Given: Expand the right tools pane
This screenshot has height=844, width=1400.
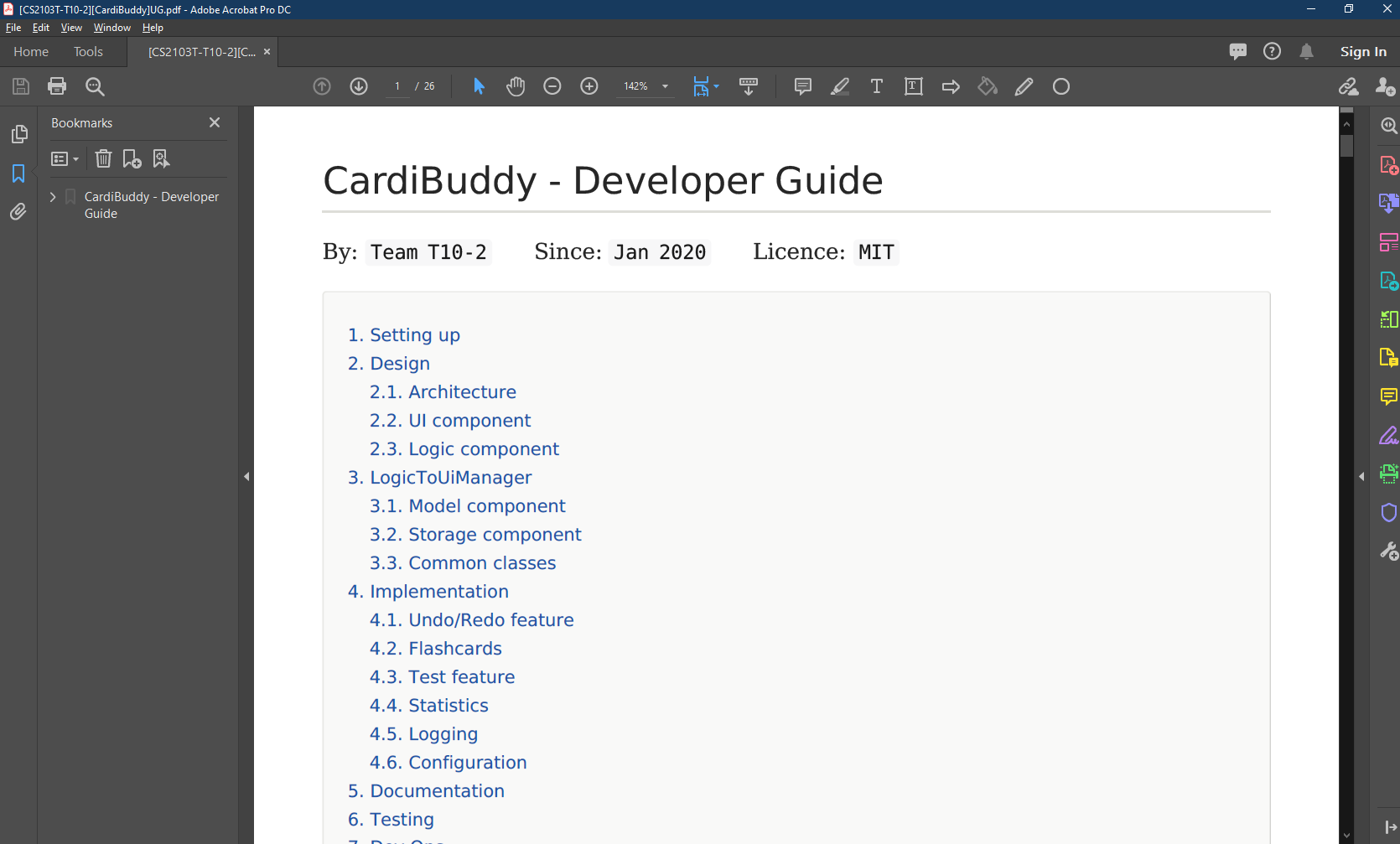Looking at the screenshot, I should (x=1361, y=476).
